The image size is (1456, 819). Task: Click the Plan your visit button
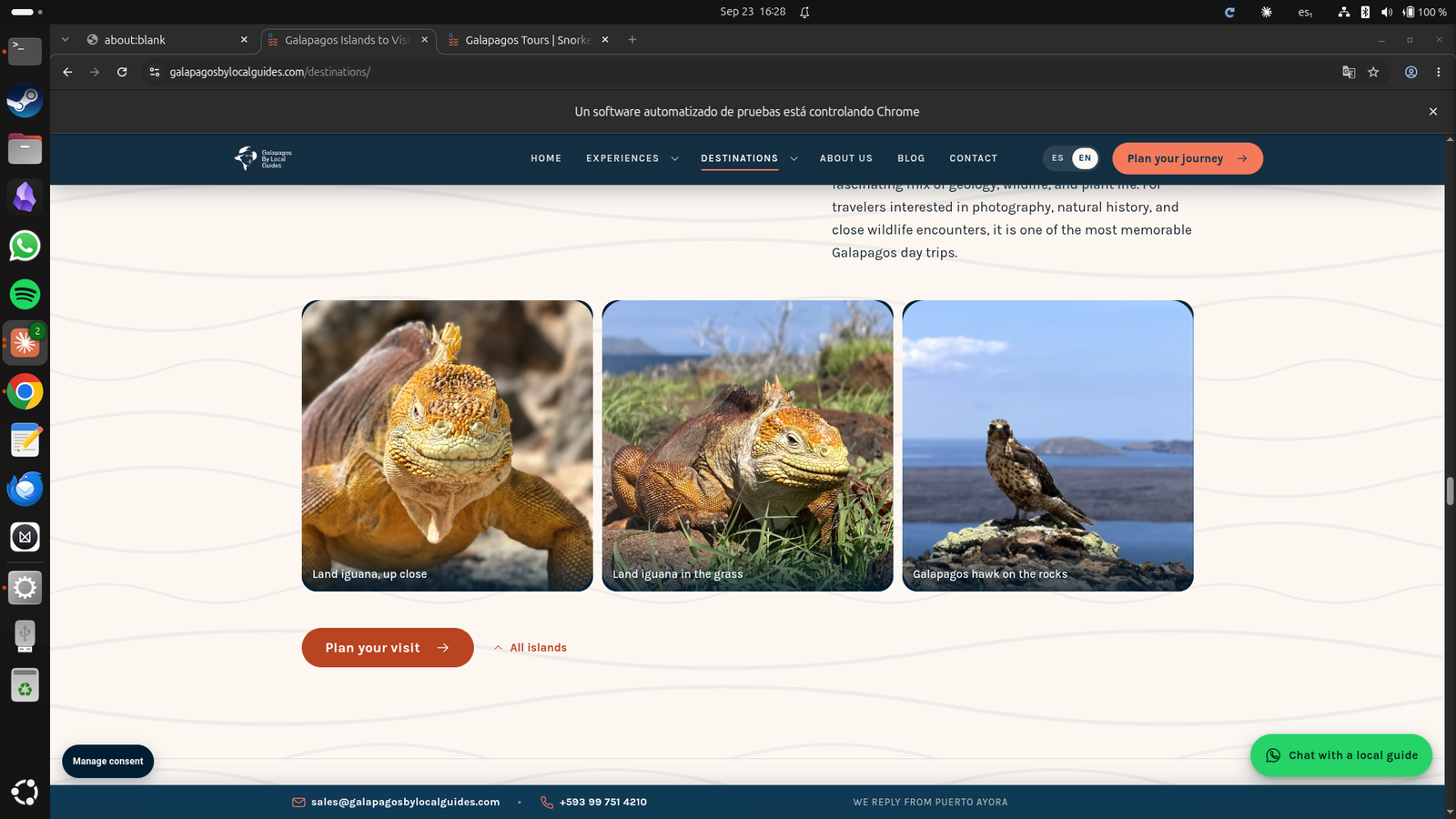[388, 648]
